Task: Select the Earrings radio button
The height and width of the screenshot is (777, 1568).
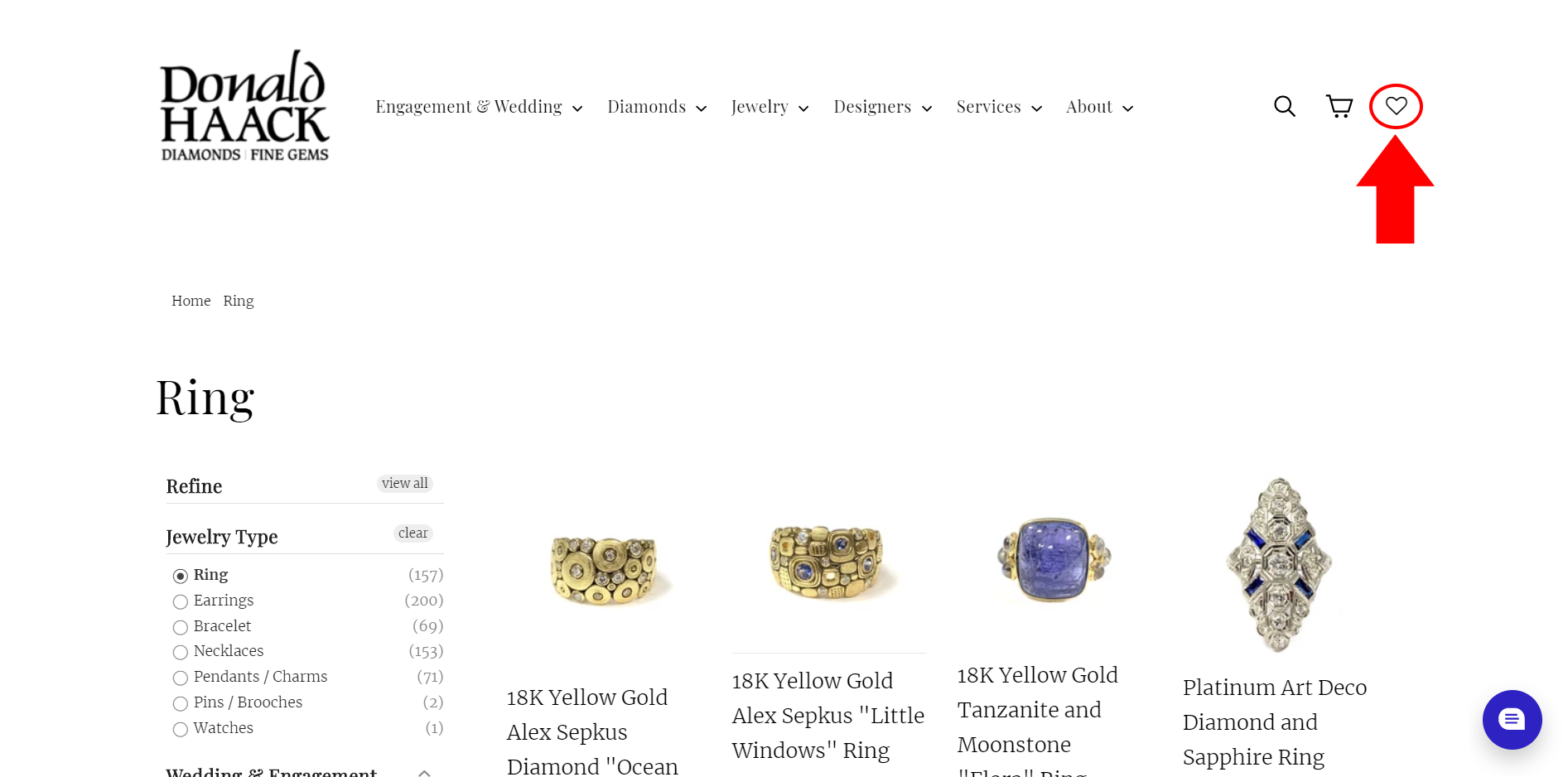Action: (180, 601)
